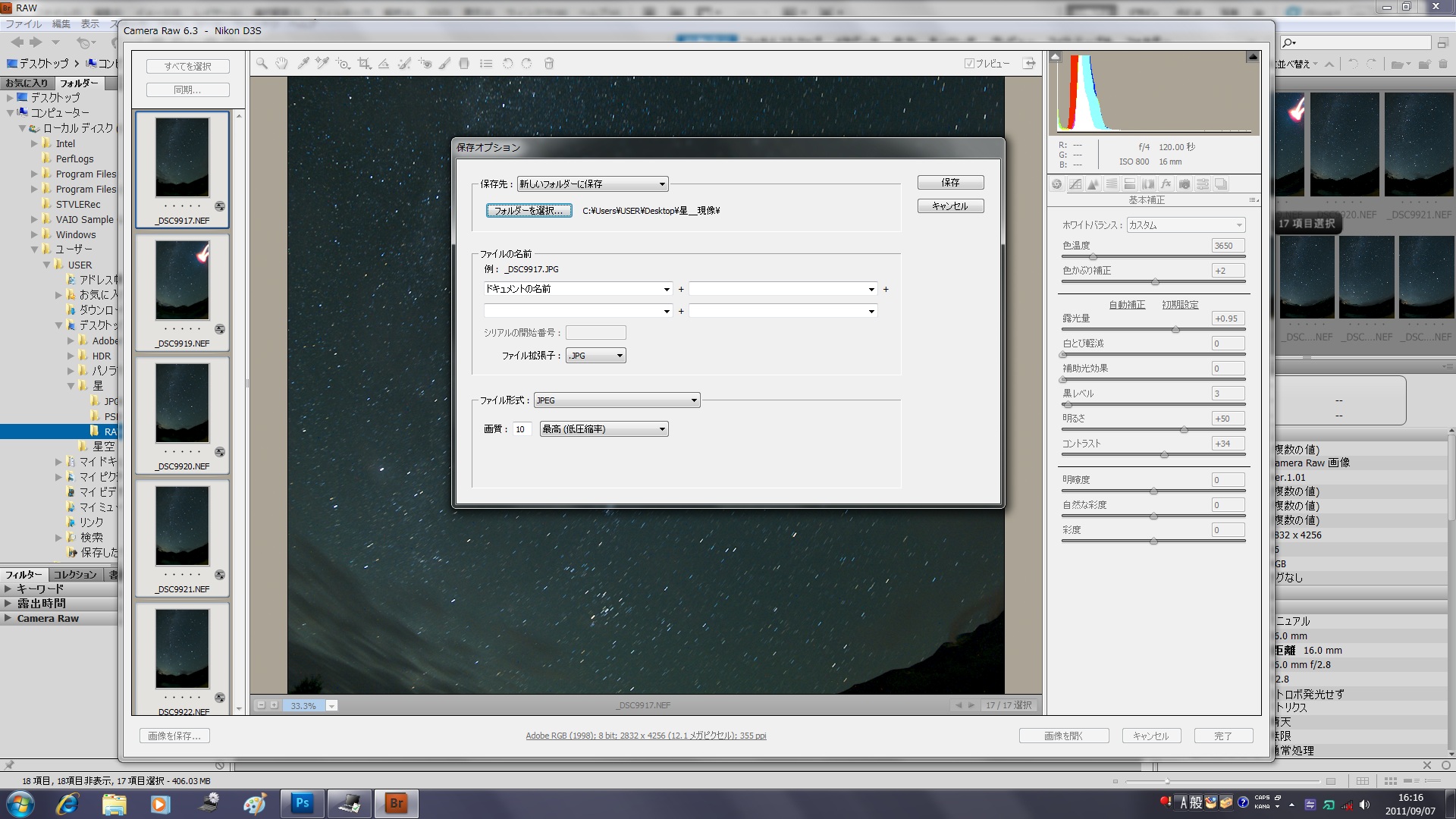Screen dimensions: 1456x819
Task: Click the rotate image counterclockwise icon
Action: click(507, 64)
